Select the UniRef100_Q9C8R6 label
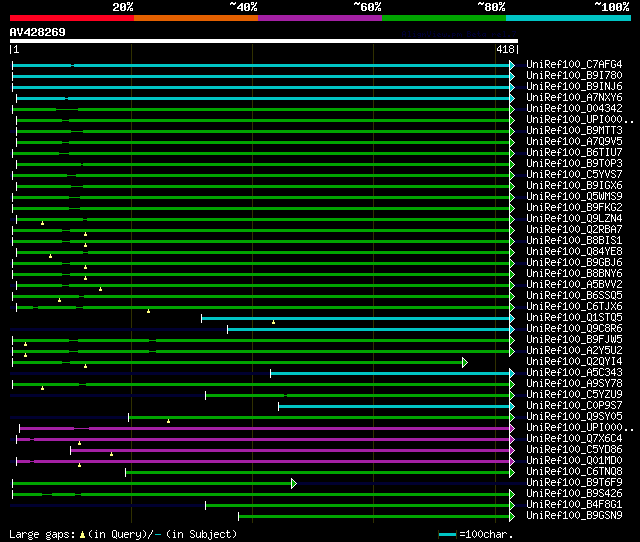 pos(574,329)
